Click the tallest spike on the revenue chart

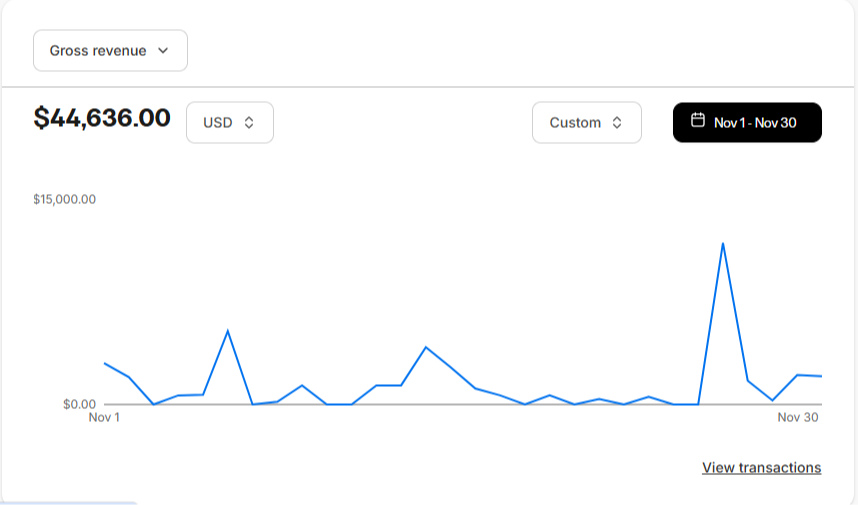(x=723, y=243)
